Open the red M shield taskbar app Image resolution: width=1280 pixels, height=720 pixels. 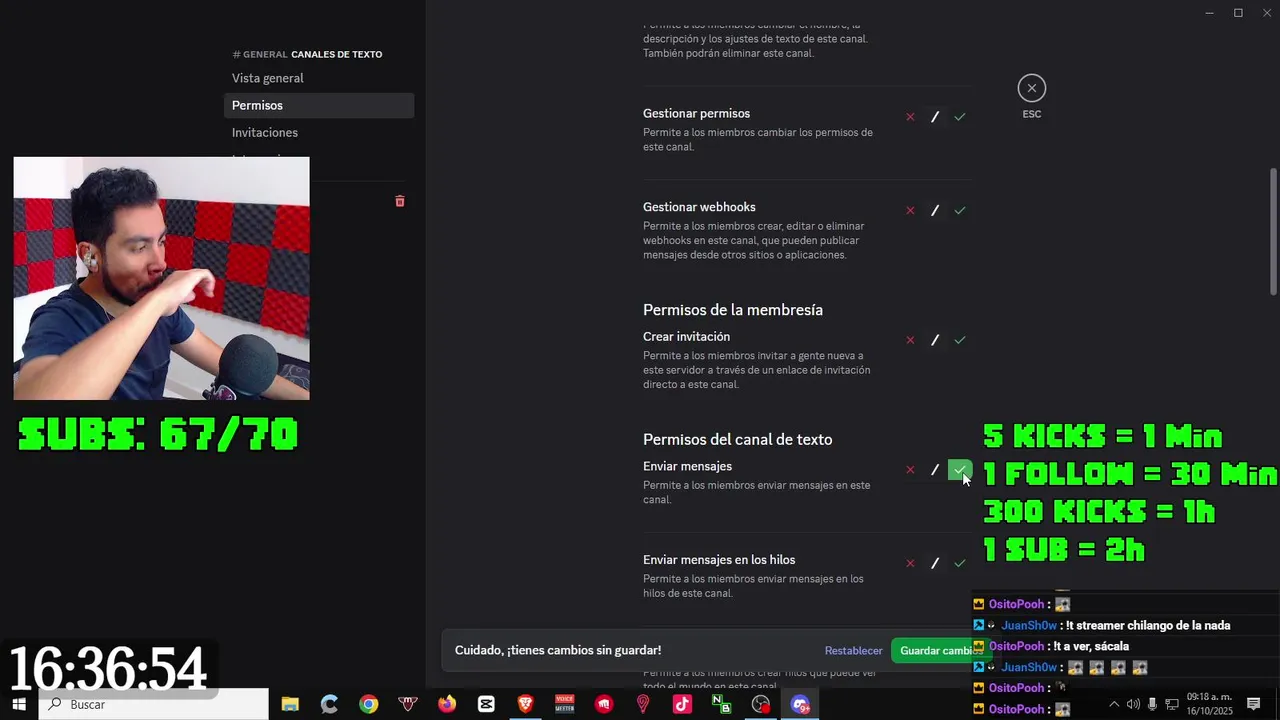tap(408, 704)
